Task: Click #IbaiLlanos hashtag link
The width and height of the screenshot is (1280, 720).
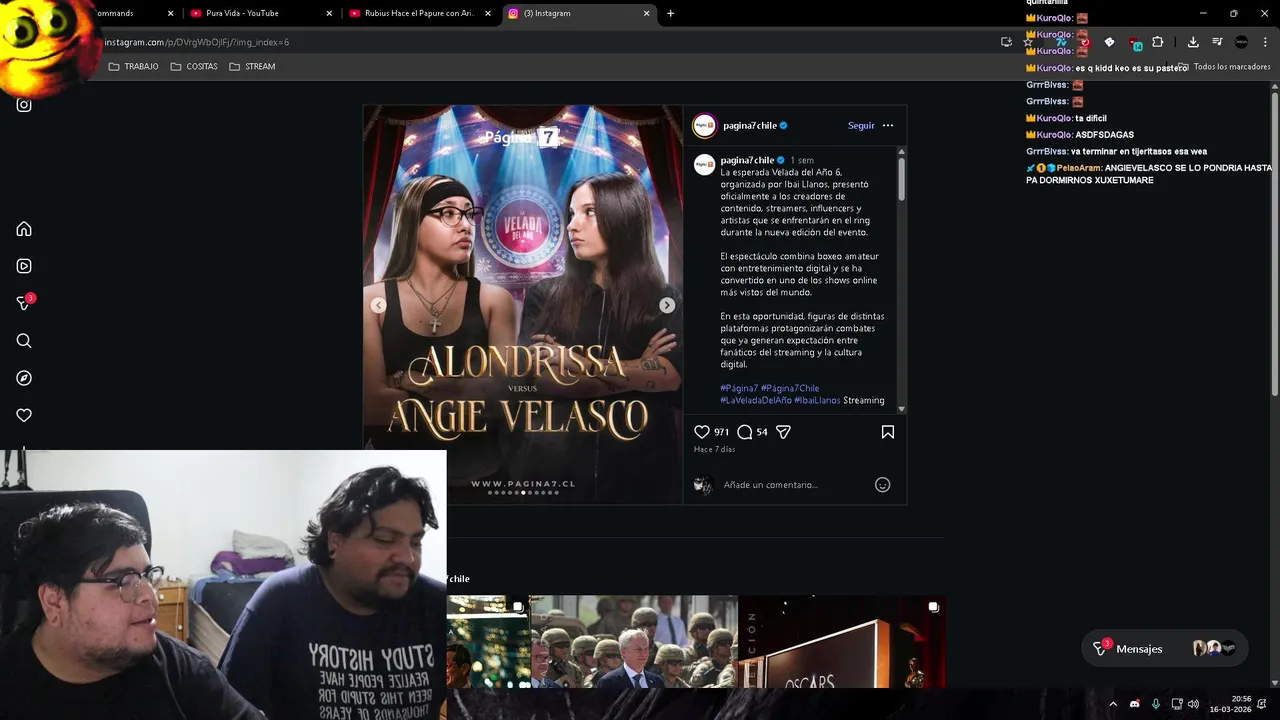Action: pos(817,400)
